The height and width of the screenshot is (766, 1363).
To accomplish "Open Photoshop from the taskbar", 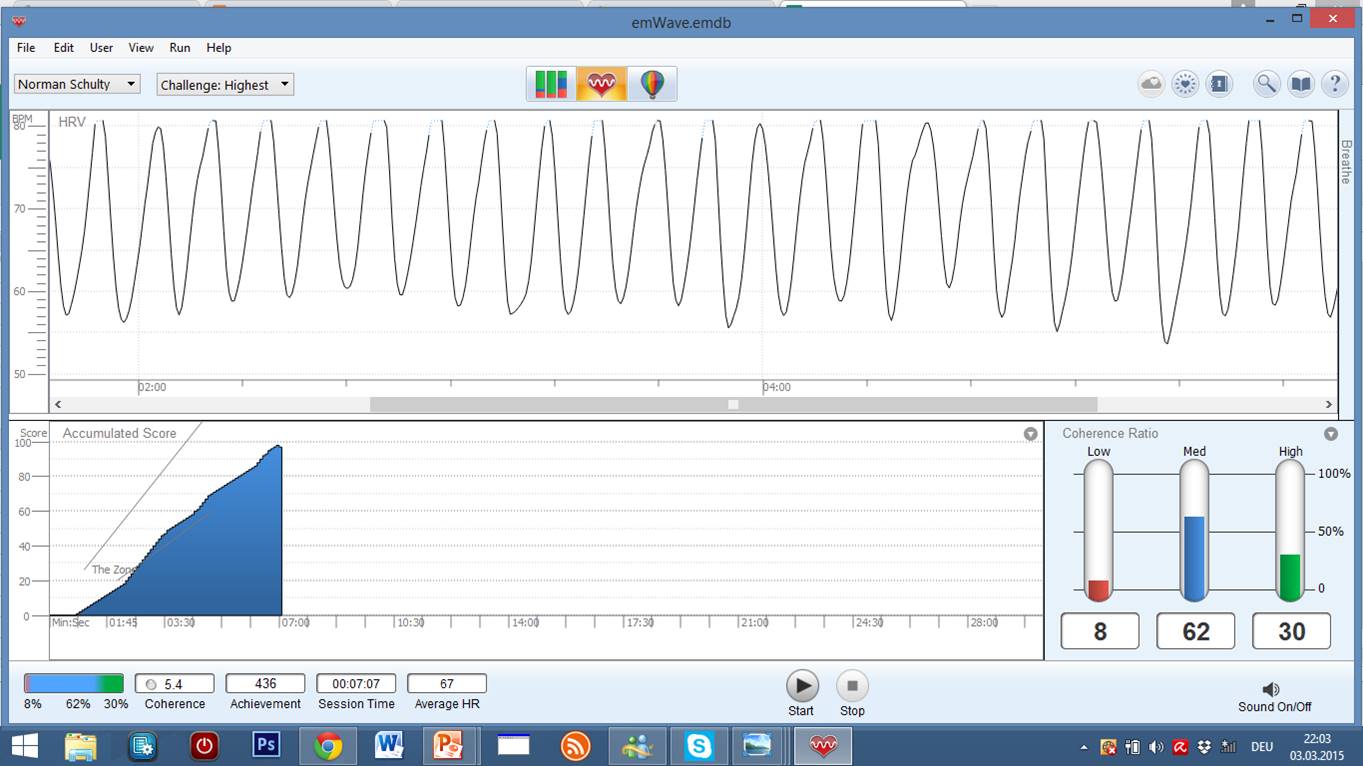I will [x=266, y=746].
